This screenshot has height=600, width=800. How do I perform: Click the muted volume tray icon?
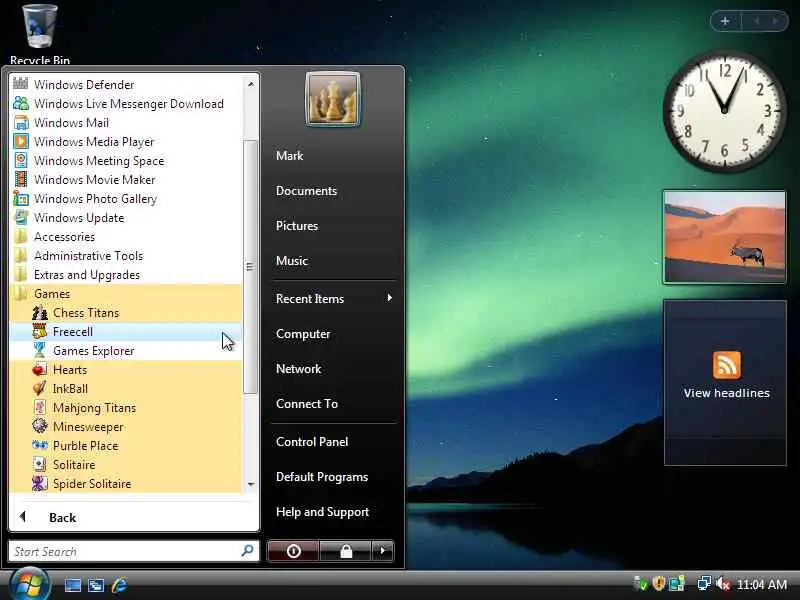723,584
